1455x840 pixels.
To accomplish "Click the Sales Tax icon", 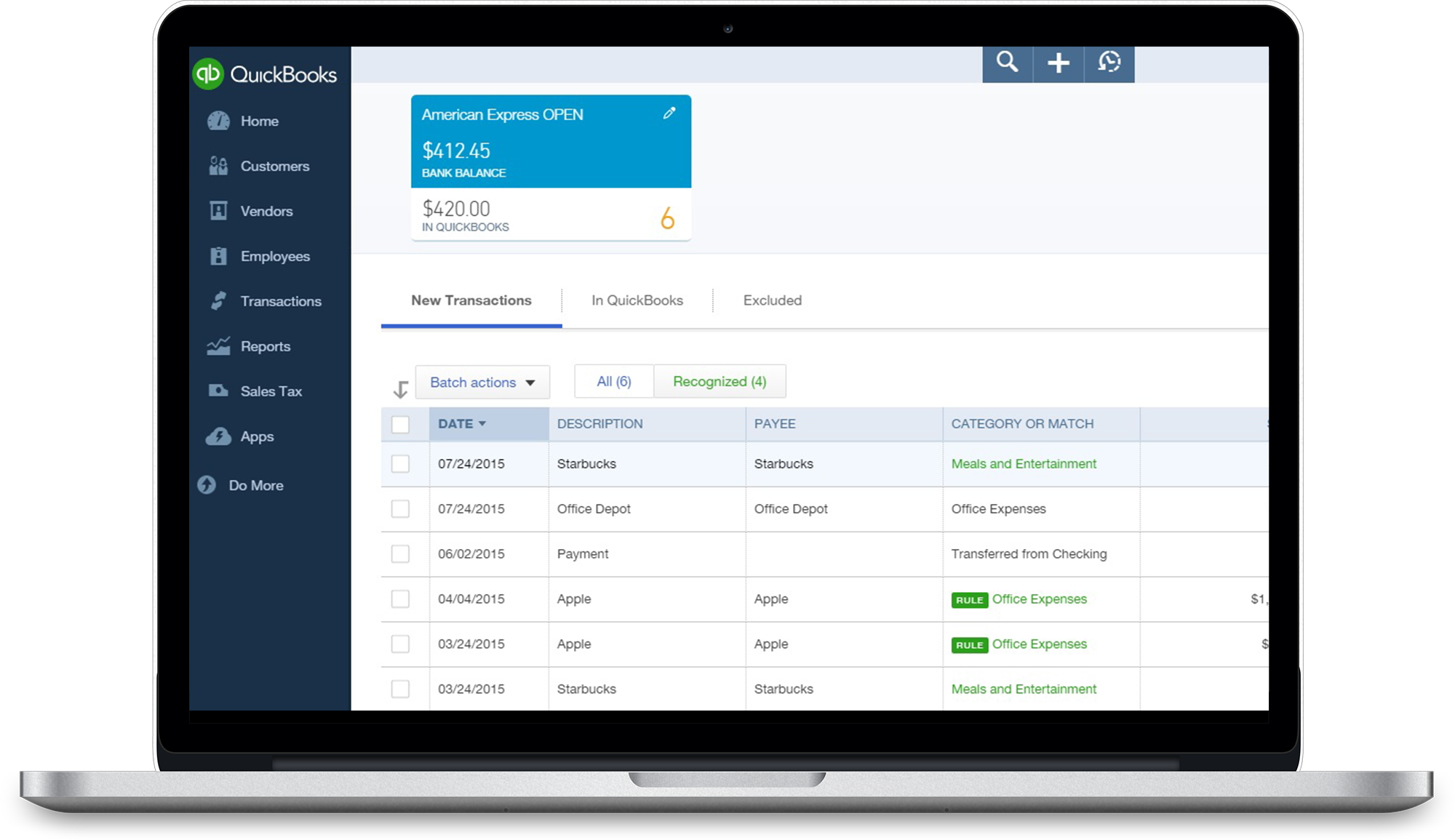I will pyautogui.click(x=218, y=391).
